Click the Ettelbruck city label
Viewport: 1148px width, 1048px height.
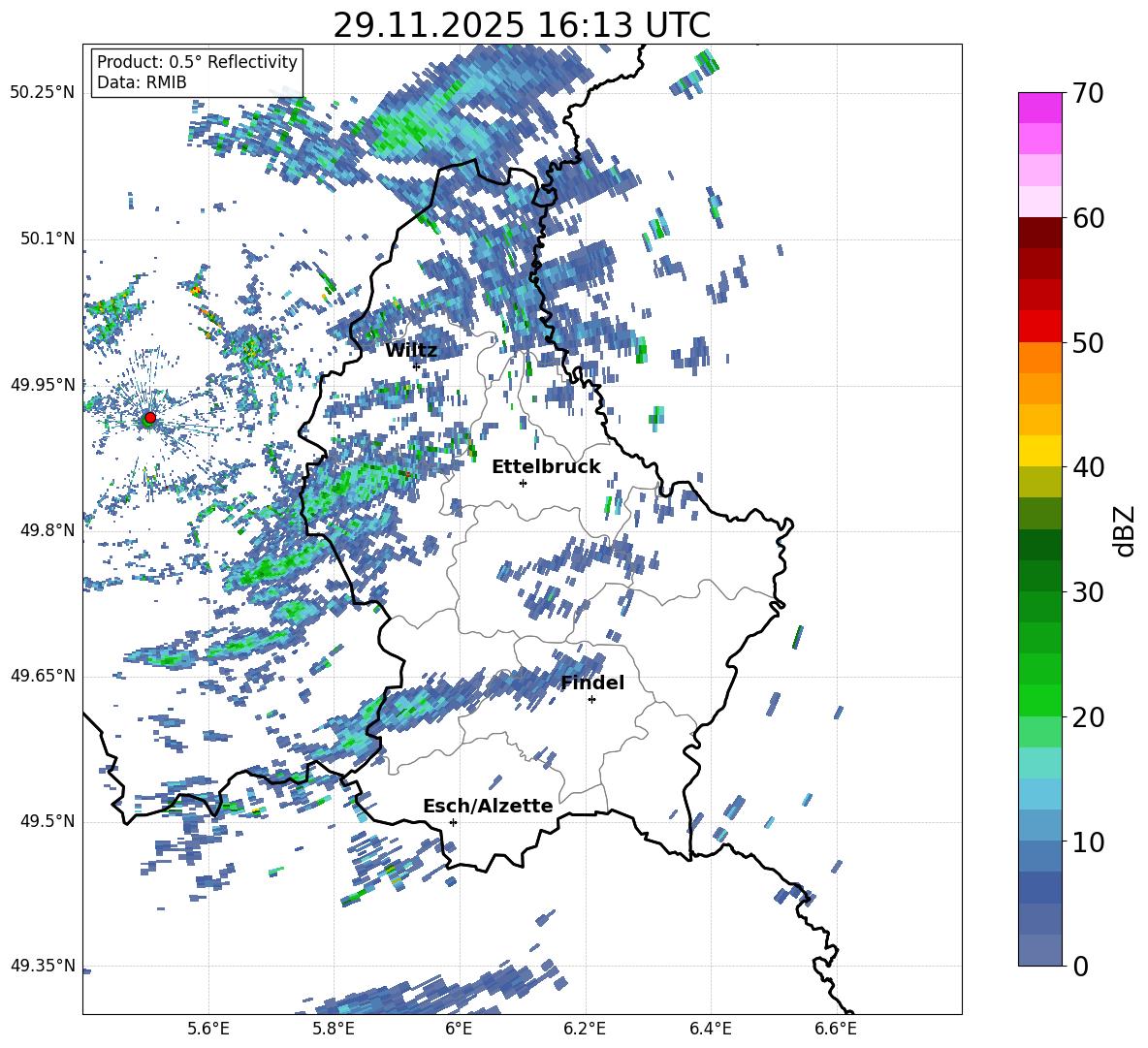[x=546, y=467]
